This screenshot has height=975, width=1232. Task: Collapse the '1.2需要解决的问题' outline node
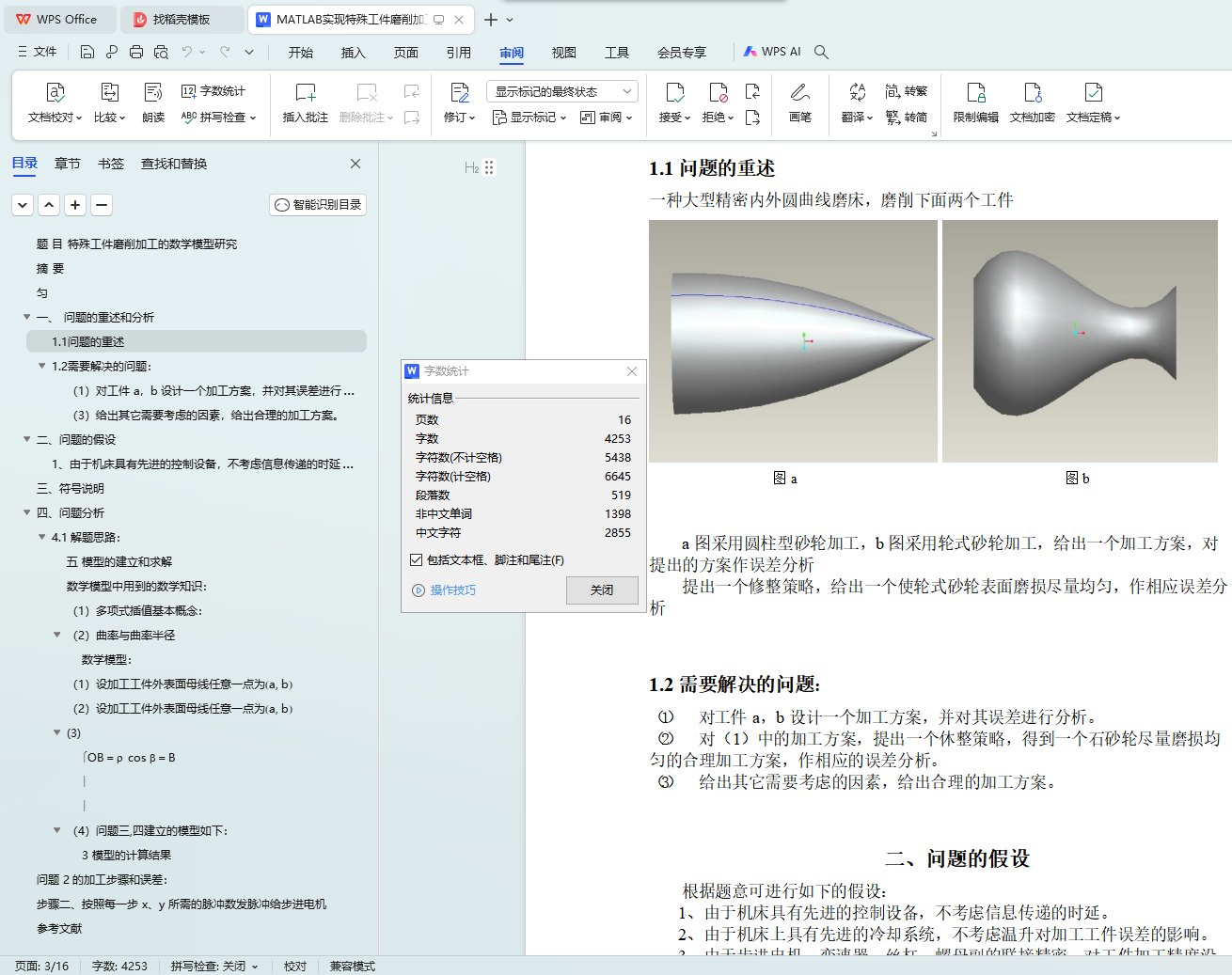point(42,366)
